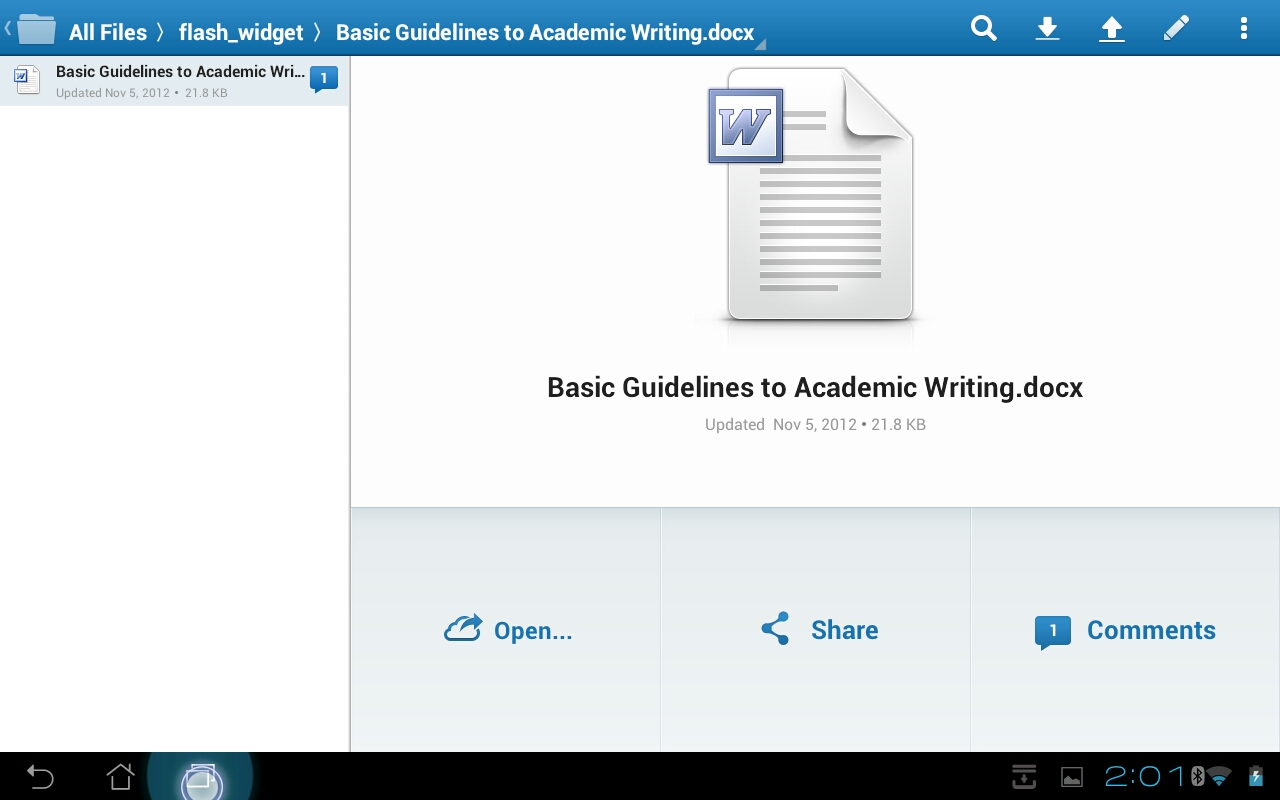Tap the upload arrow icon
Screen dimensions: 1280x800
coord(1111,29)
